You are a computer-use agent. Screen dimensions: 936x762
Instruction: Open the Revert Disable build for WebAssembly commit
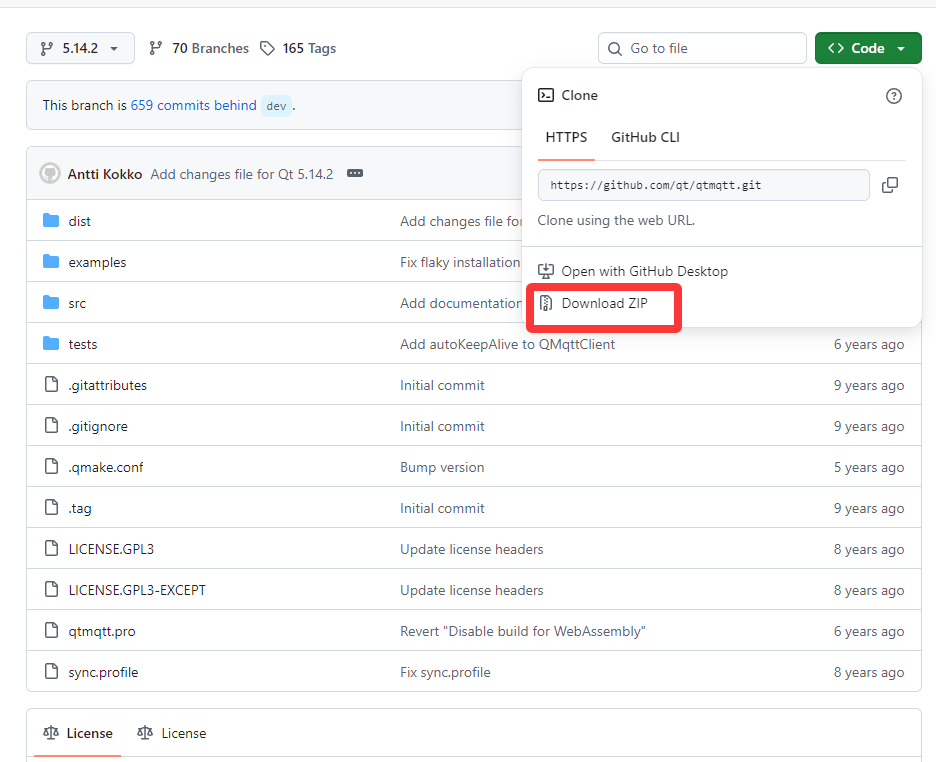523,631
